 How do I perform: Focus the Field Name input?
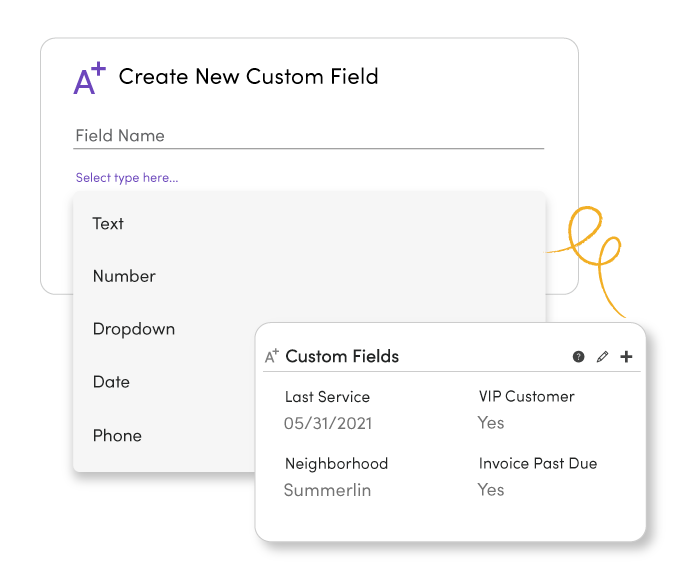pyautogui.click(x=308, y=136)
